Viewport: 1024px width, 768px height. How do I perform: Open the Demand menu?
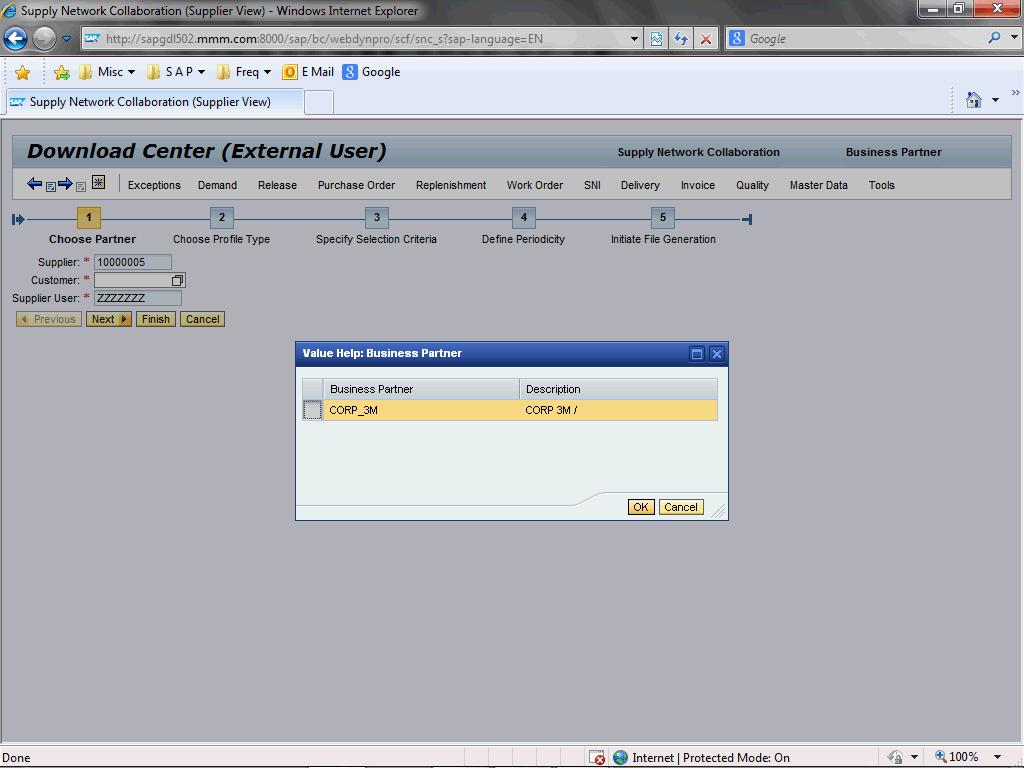(x=217, y=185)
